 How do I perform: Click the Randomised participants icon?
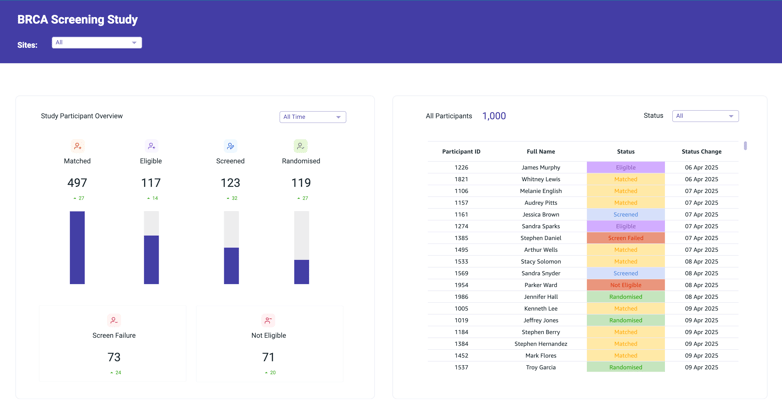coord(300,146)
